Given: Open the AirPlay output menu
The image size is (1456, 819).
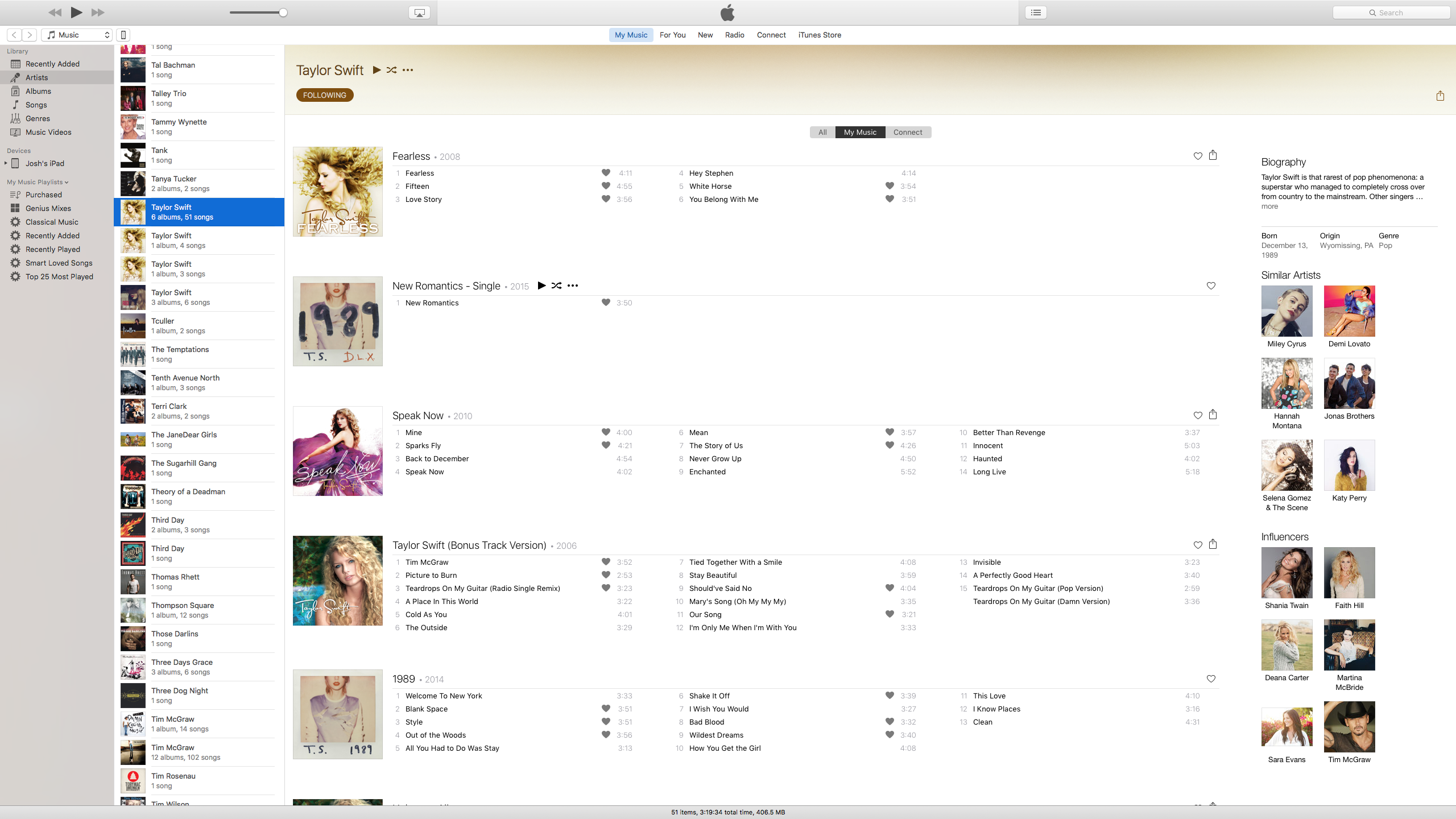Looking at the screenshot, I should pos(419,13).
